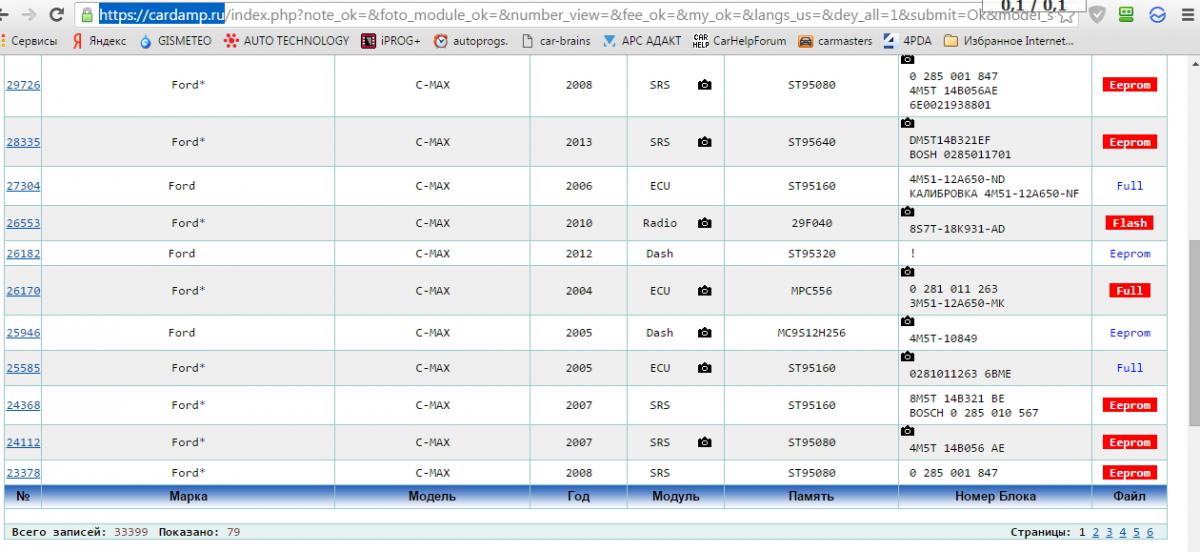The image size is (1200, 552).
Task: Download Full file for row 25585
Action: point(1130,368)
